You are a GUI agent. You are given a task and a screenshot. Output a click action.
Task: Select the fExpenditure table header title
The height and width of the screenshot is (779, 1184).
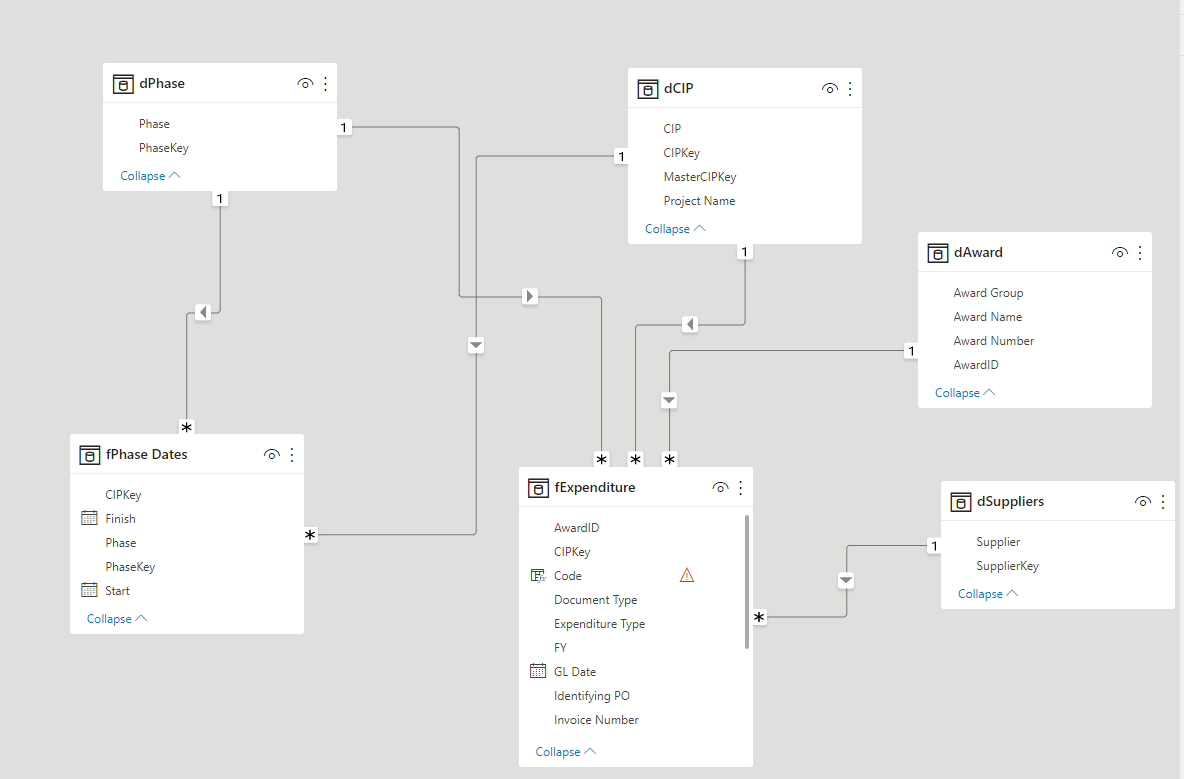click(595, 488)
